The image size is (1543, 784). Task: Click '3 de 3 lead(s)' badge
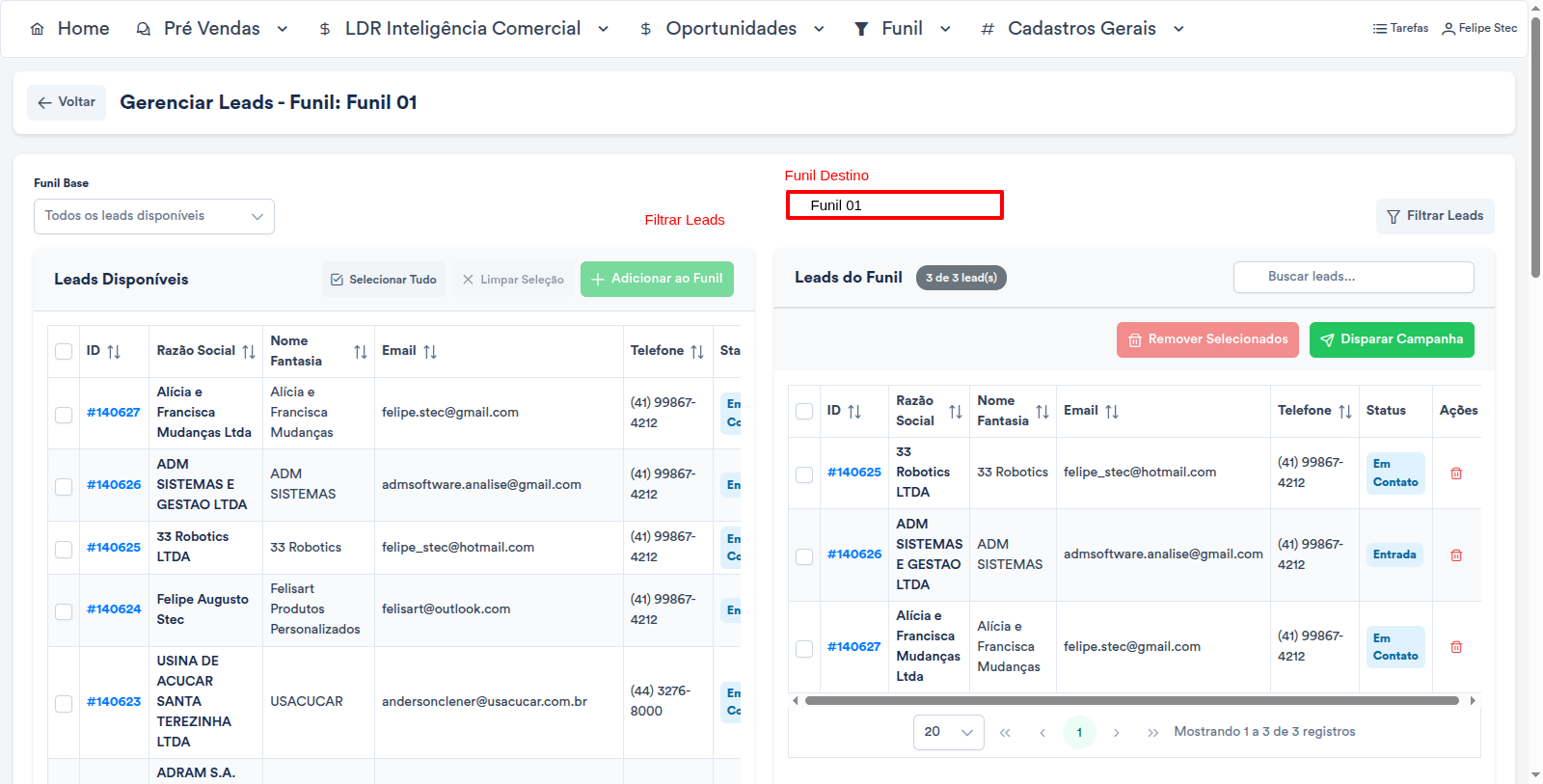tap(961, 278)
